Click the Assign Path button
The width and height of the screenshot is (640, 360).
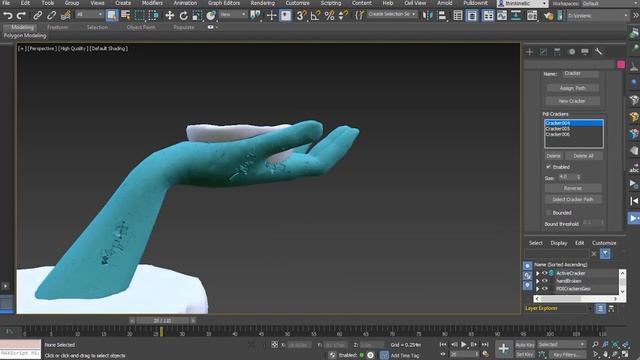pos(572,88)
